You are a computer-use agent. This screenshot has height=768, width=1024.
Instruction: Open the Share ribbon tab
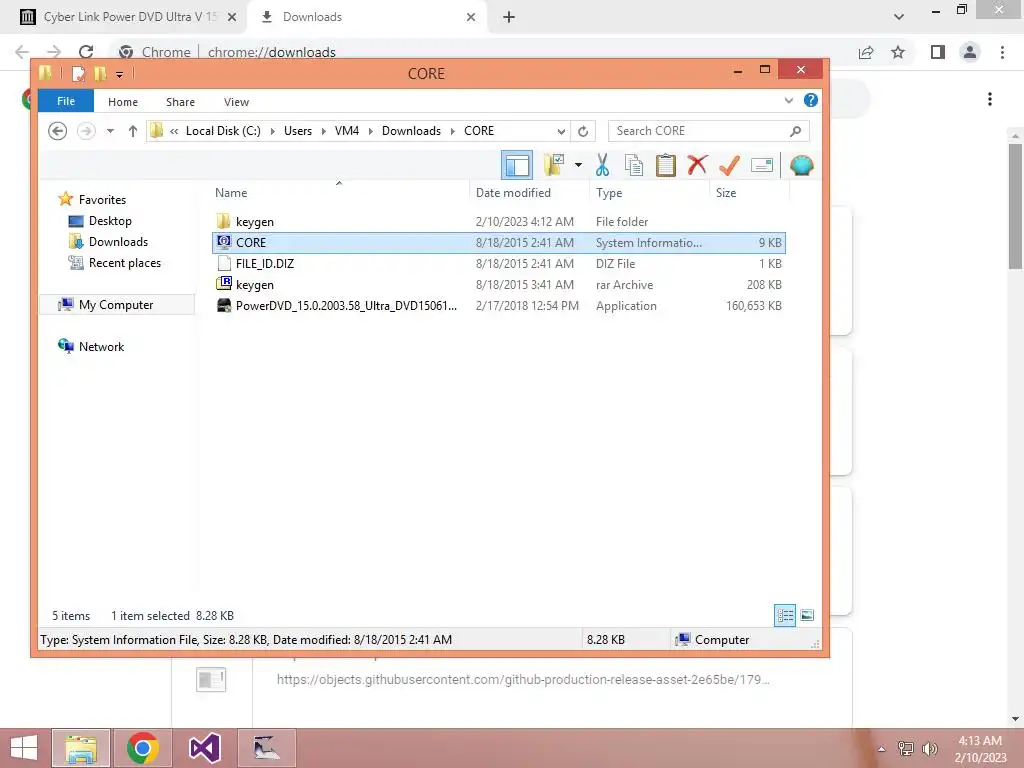180,102
